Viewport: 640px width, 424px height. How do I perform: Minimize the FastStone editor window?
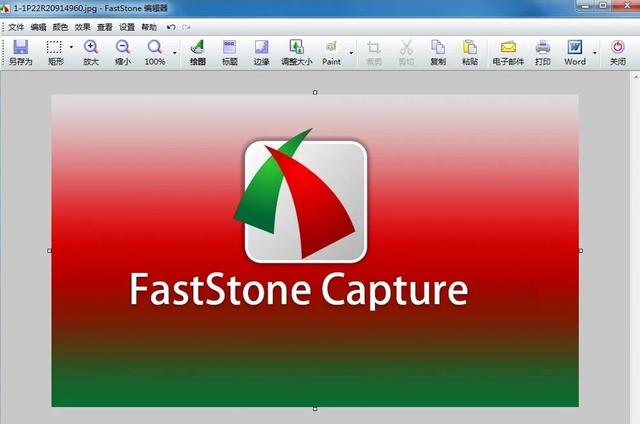pos(586,6)
